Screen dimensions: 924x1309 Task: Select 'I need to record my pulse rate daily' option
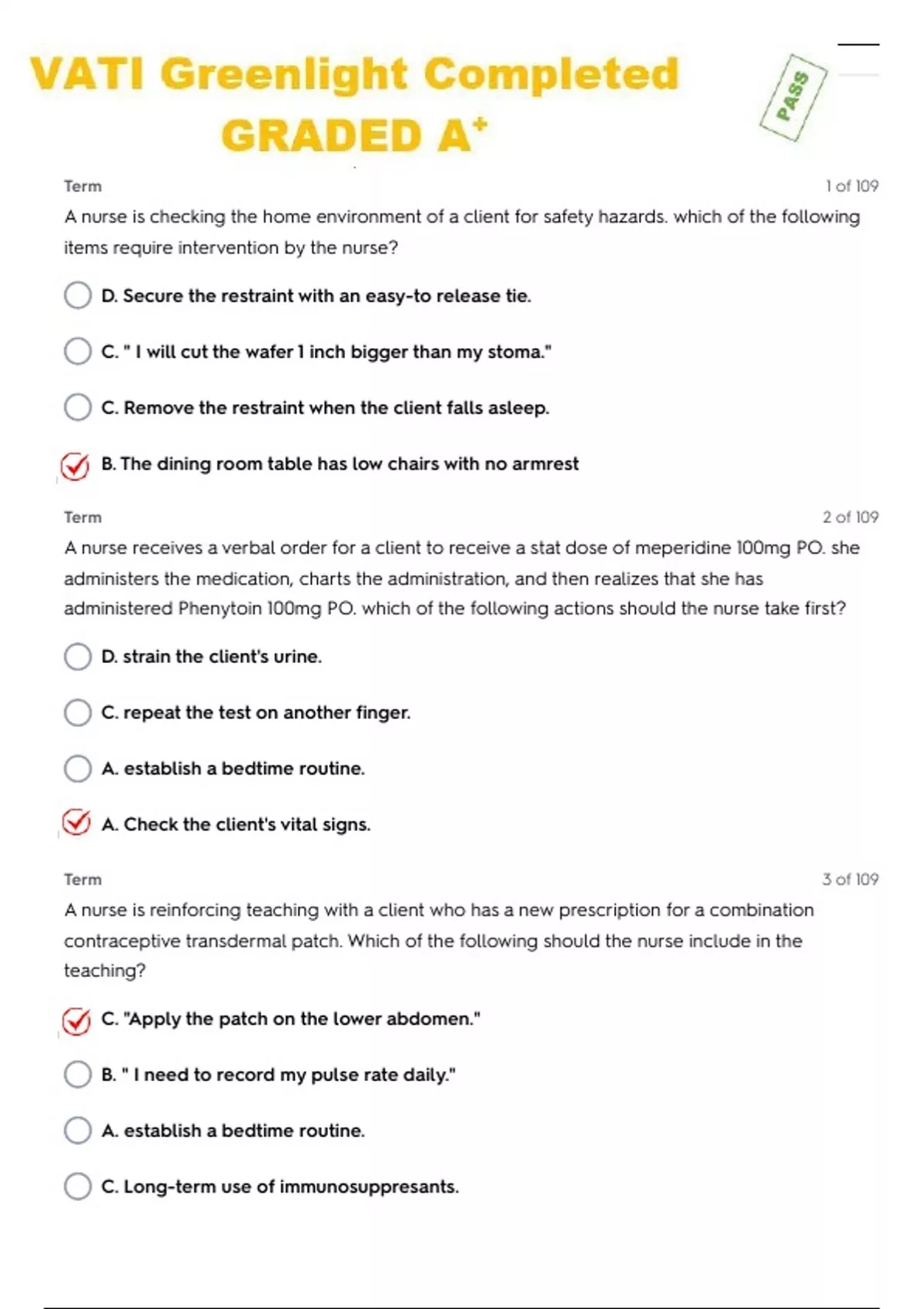[78, 1074]
